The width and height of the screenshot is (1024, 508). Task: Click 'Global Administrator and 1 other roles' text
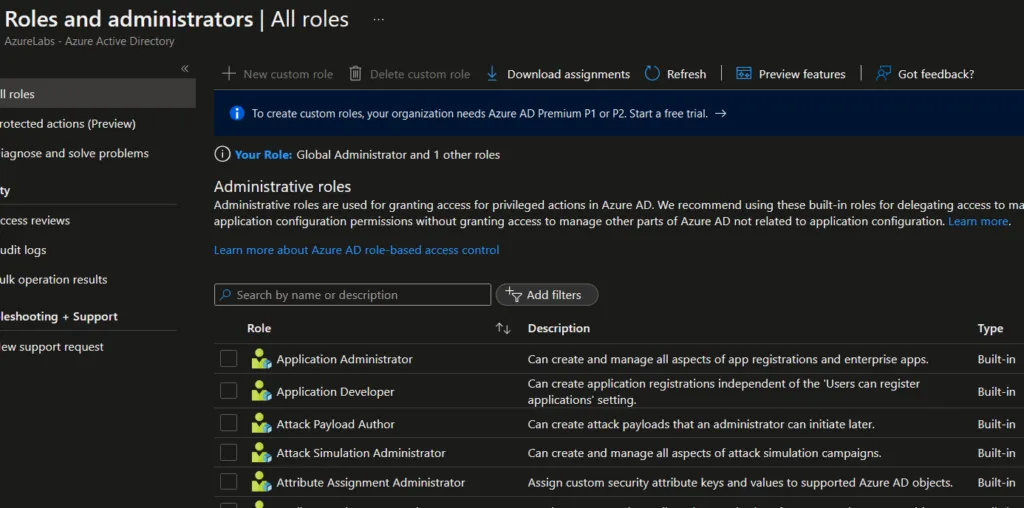click(x=398, y=155)
